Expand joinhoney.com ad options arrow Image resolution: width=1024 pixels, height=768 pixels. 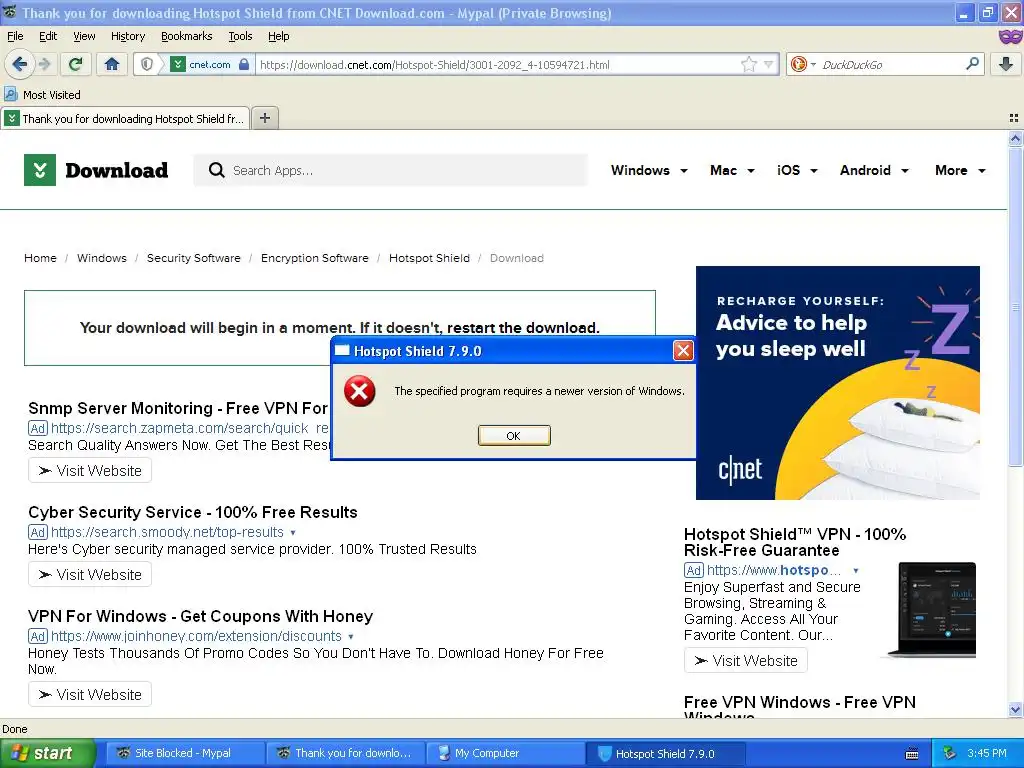pos(351,636)
